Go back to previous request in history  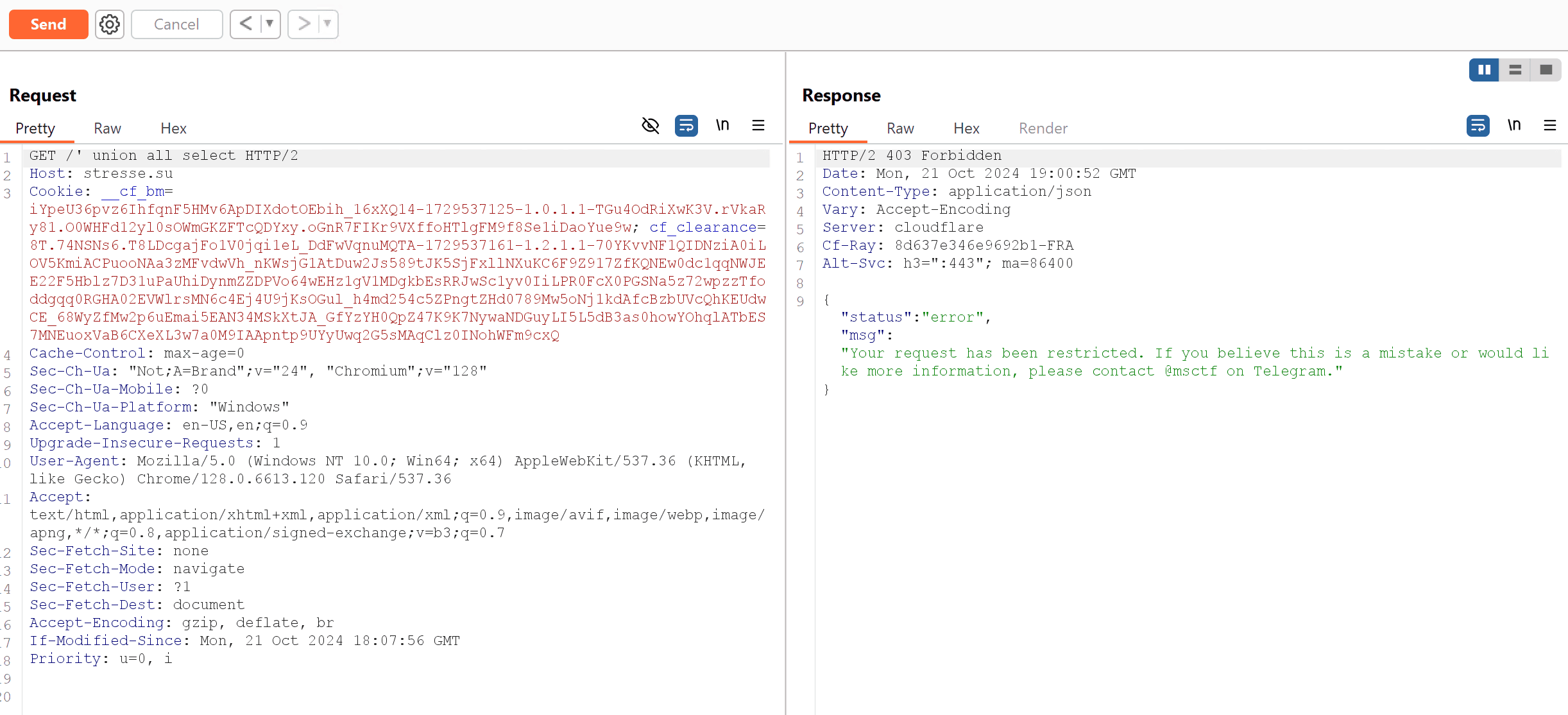coord(246,24)
